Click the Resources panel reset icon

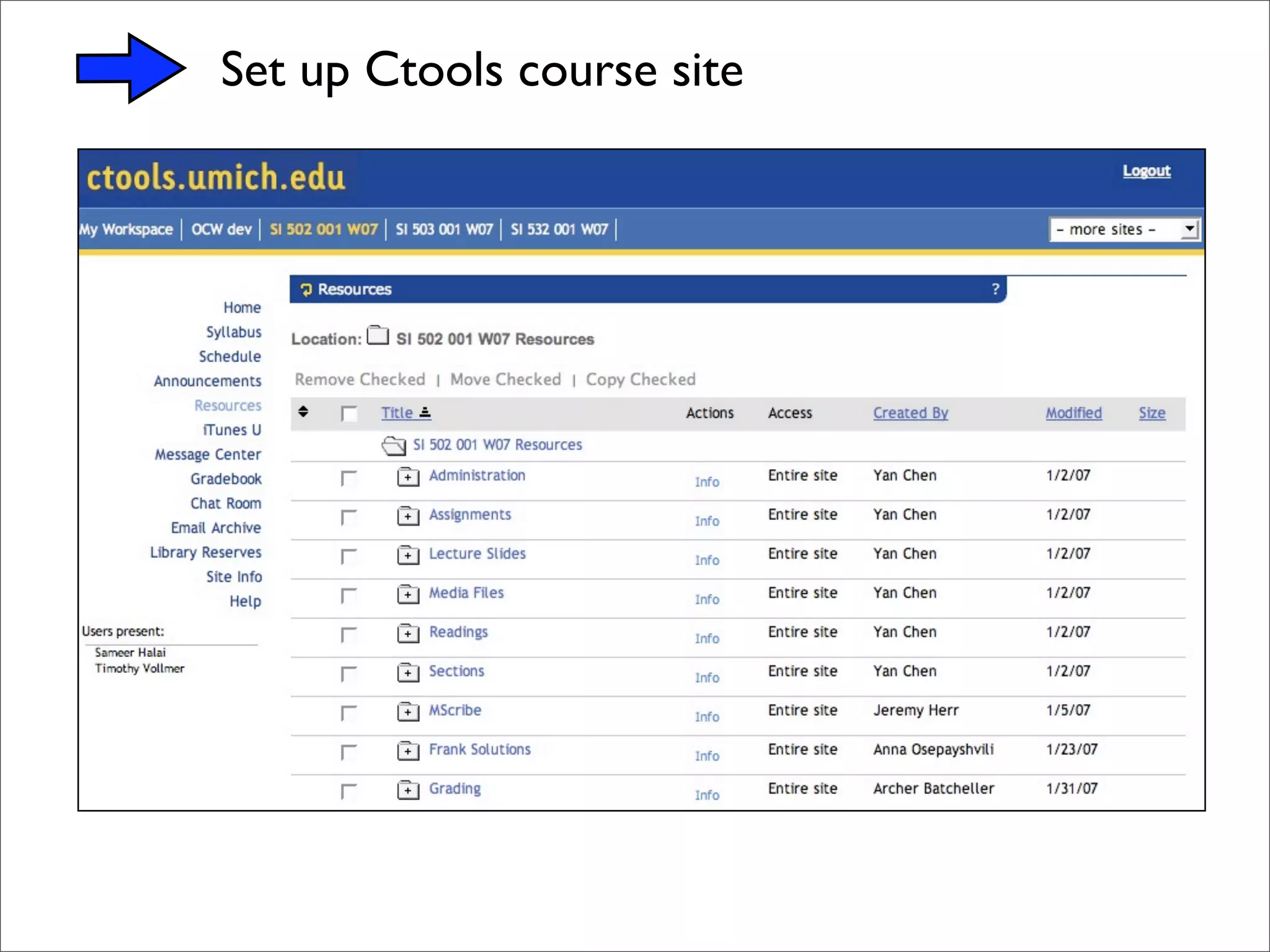[306, 289]
